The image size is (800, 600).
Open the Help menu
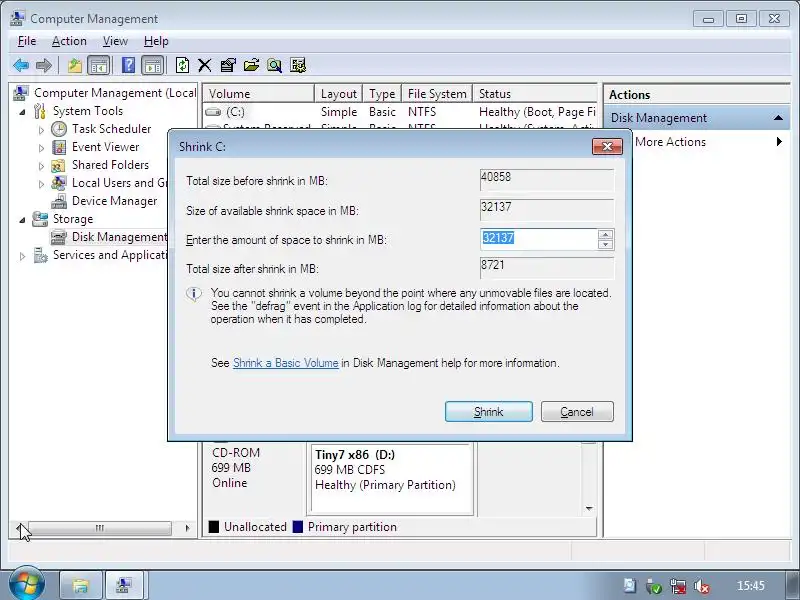click(x=156, y=41)
